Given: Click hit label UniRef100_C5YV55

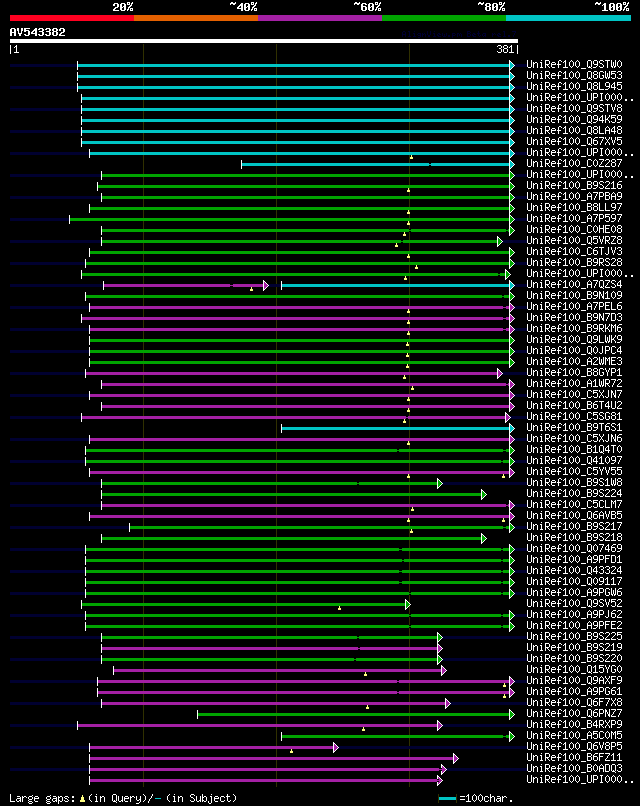Looking at the screenshot, I should (x=574, y=471).
